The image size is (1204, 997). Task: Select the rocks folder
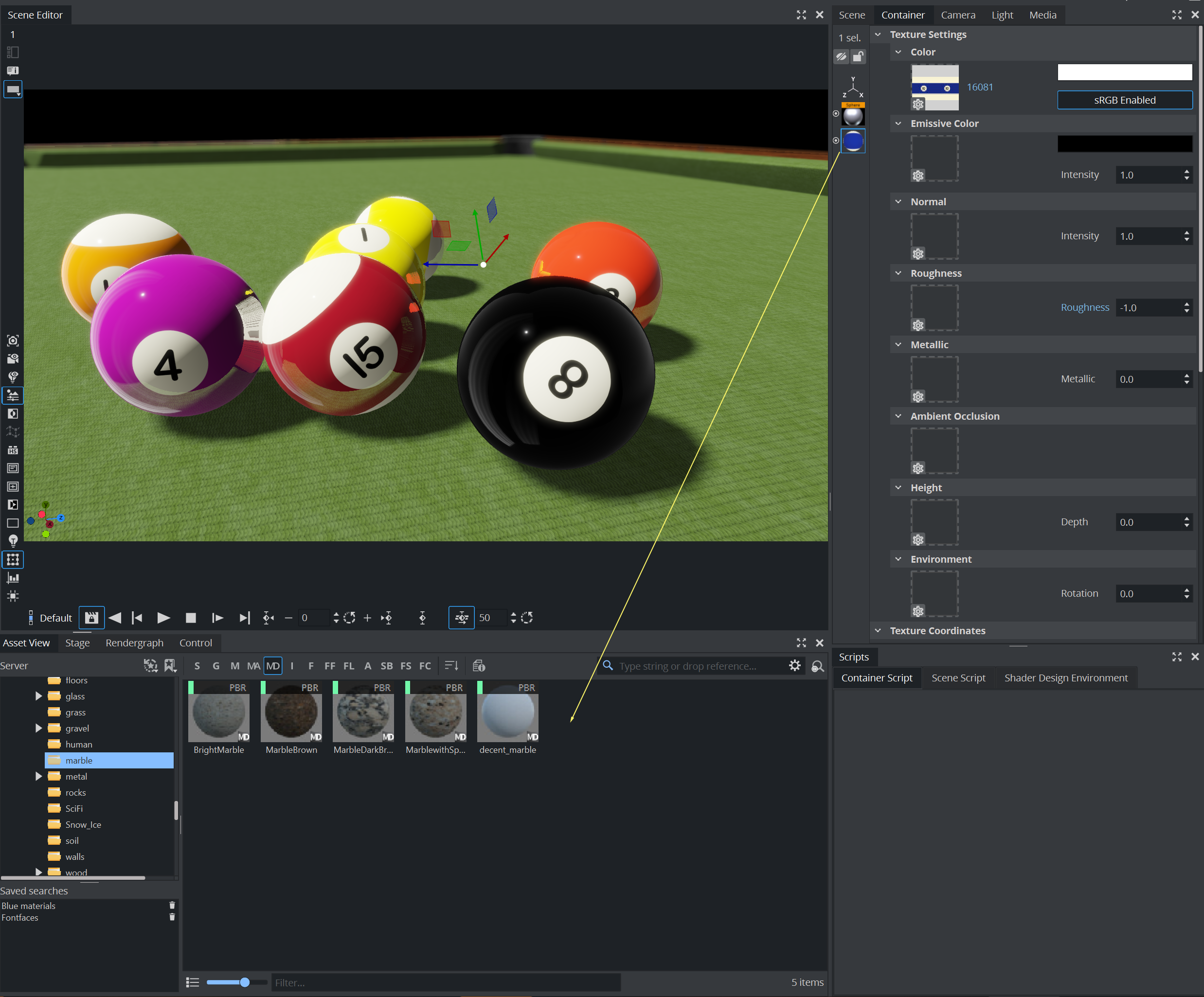point(75,792)
